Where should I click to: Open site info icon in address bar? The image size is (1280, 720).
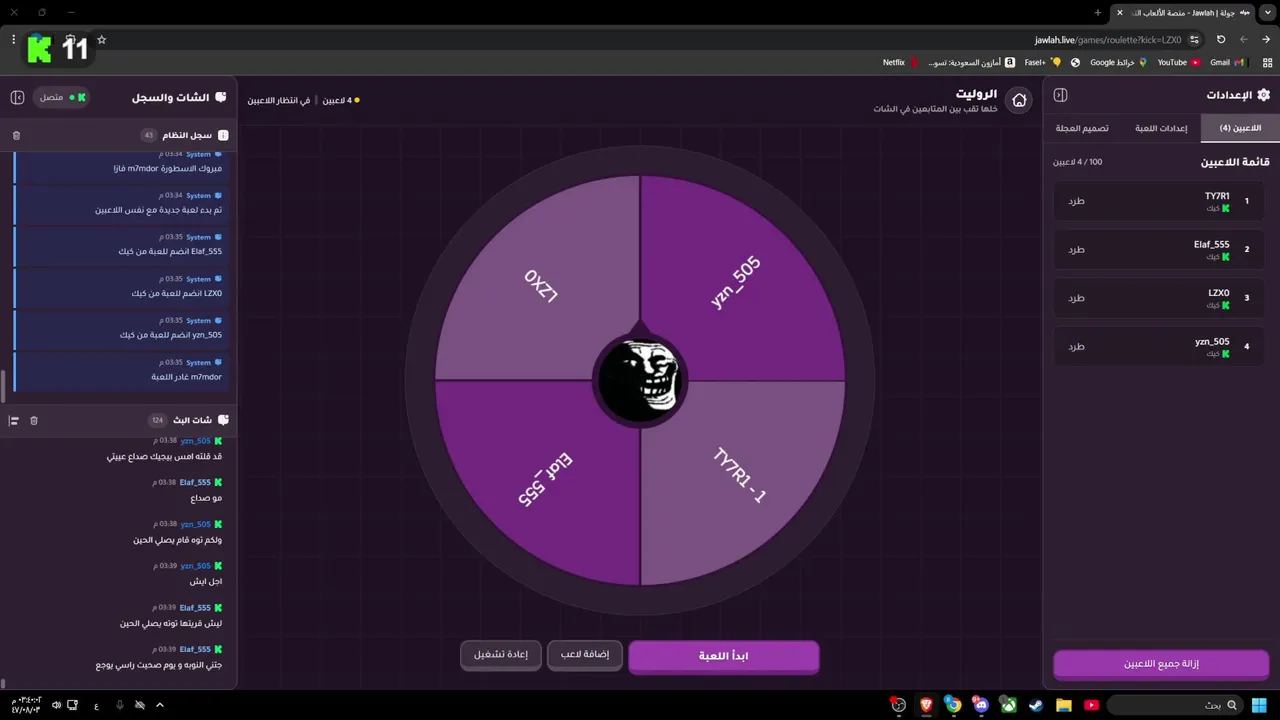1194,40
